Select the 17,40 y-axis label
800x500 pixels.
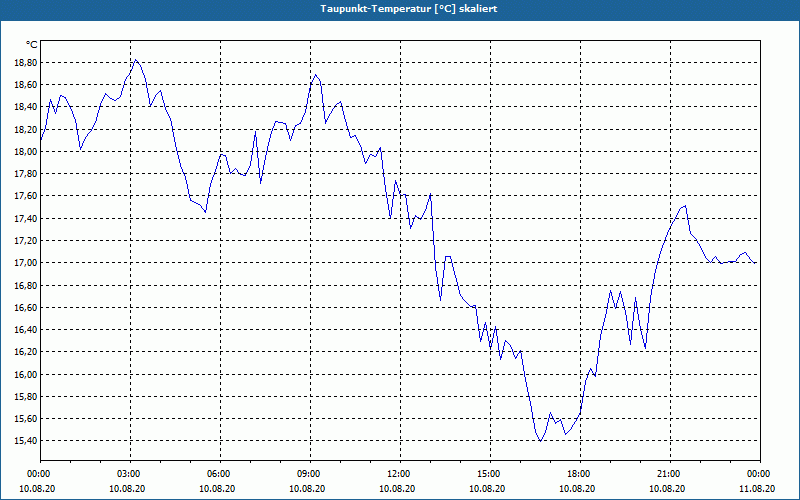(25, 218)
